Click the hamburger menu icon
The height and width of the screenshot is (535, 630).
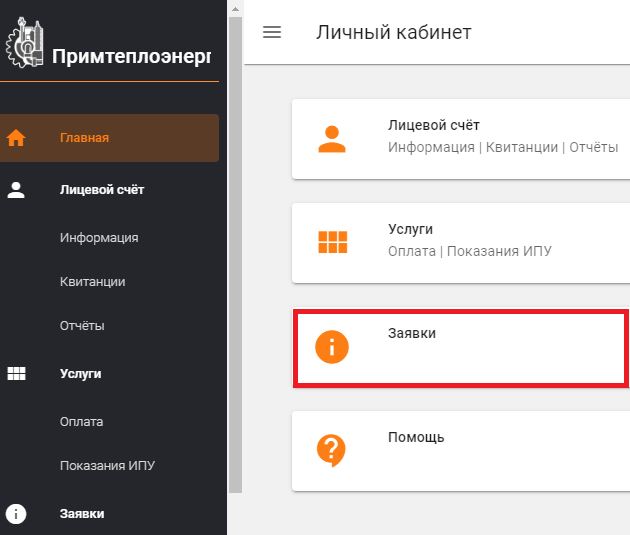(x=272, y=32)
